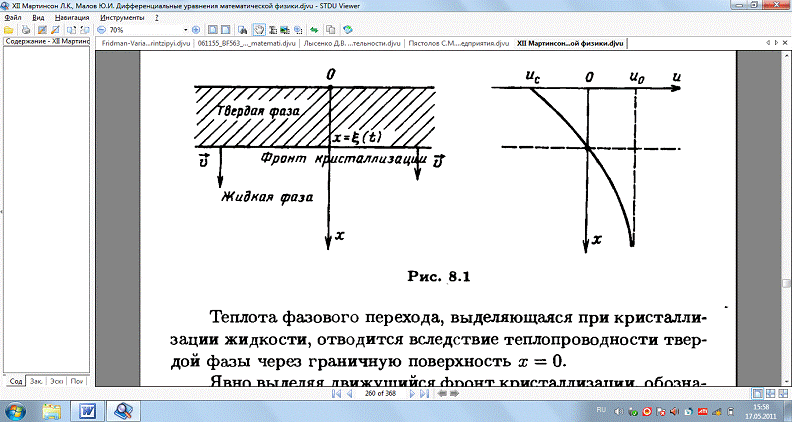
Task: Fit the page to window size
Action: point(213,30)
